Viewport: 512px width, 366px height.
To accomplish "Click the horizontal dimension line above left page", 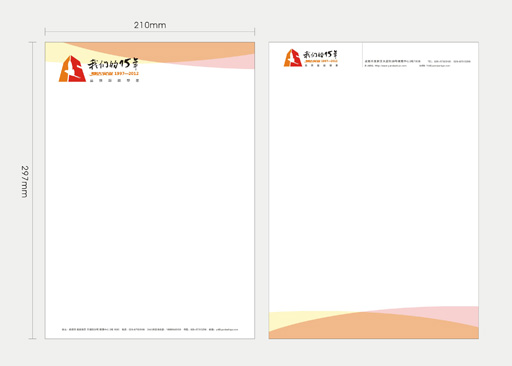I will (x=150, y=32).
